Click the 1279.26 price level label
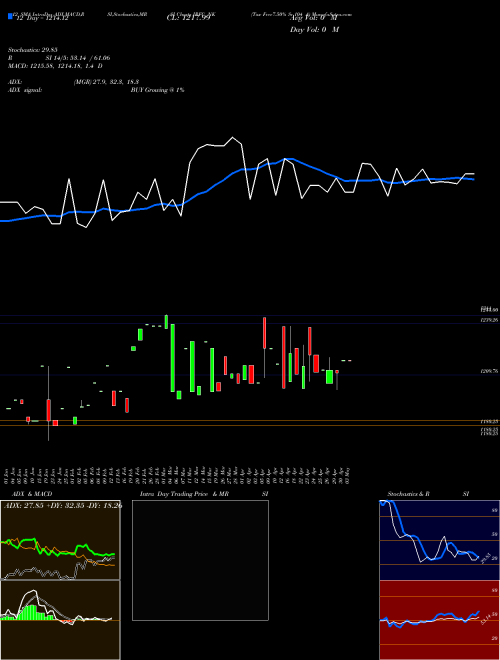 (489, 320)
